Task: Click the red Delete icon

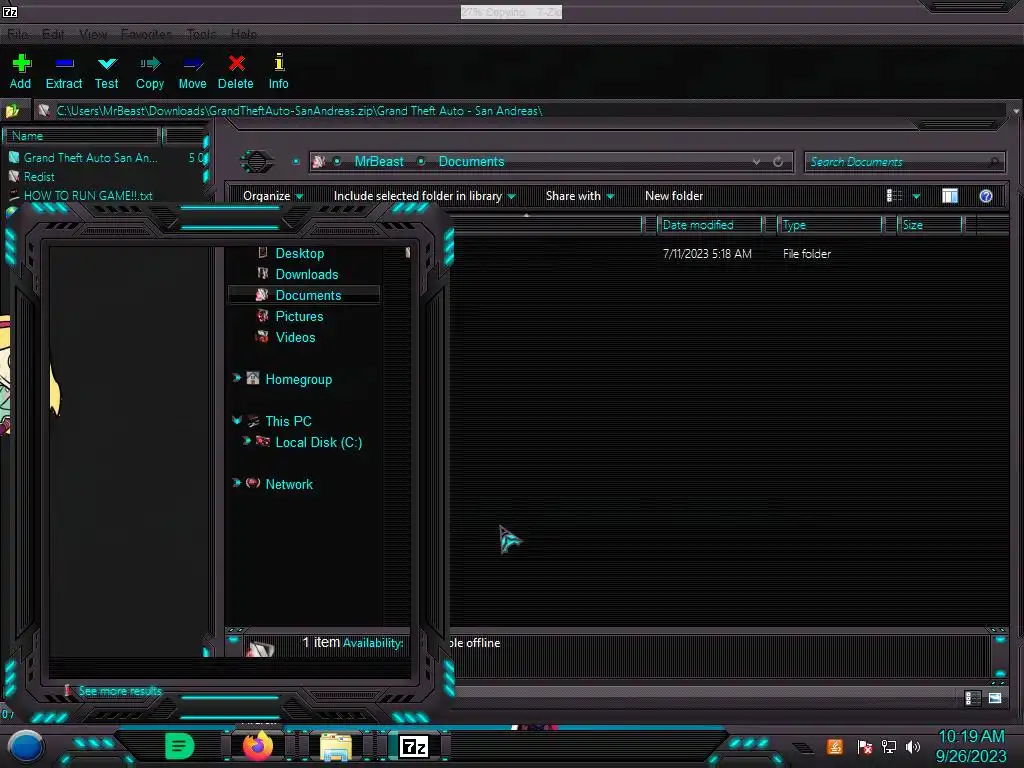Action: tap(236, 71)
